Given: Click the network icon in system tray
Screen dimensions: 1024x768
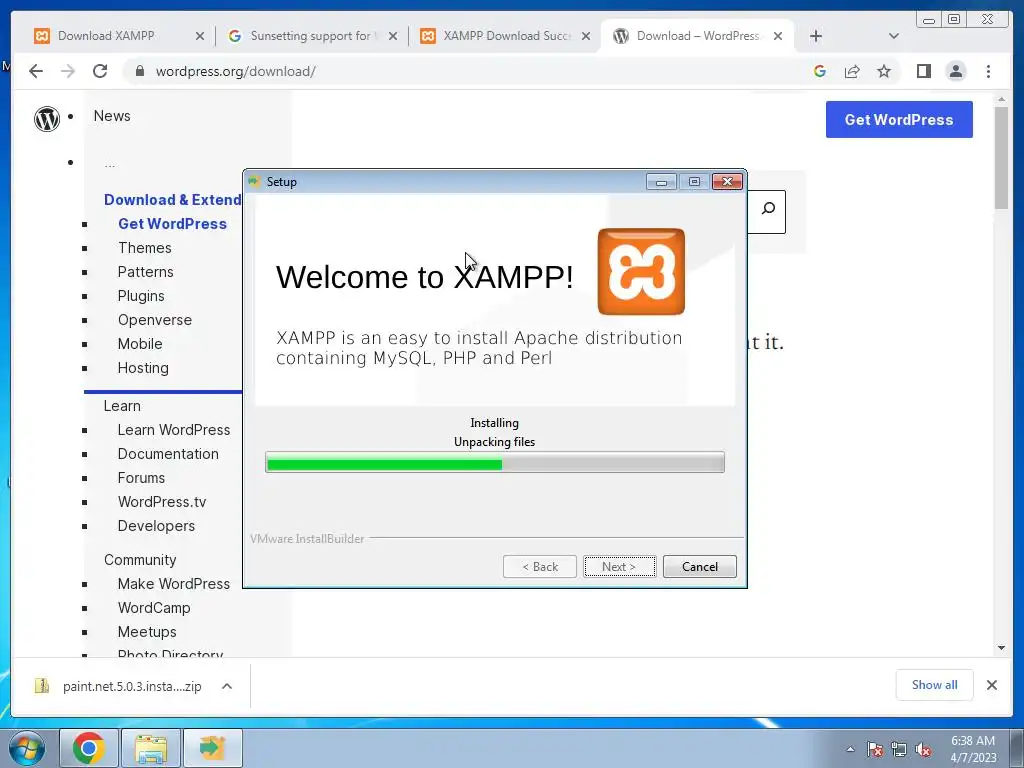Looking at the screenshot, I should 899,750.
